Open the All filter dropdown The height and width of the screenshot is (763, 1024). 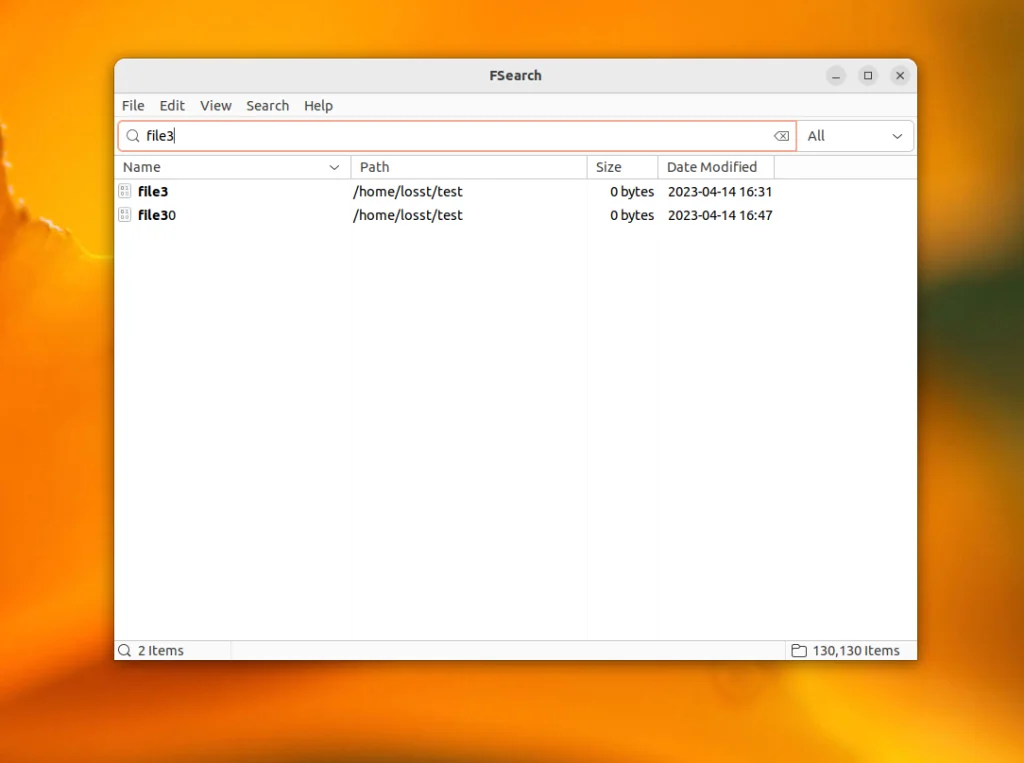point(855,136)
